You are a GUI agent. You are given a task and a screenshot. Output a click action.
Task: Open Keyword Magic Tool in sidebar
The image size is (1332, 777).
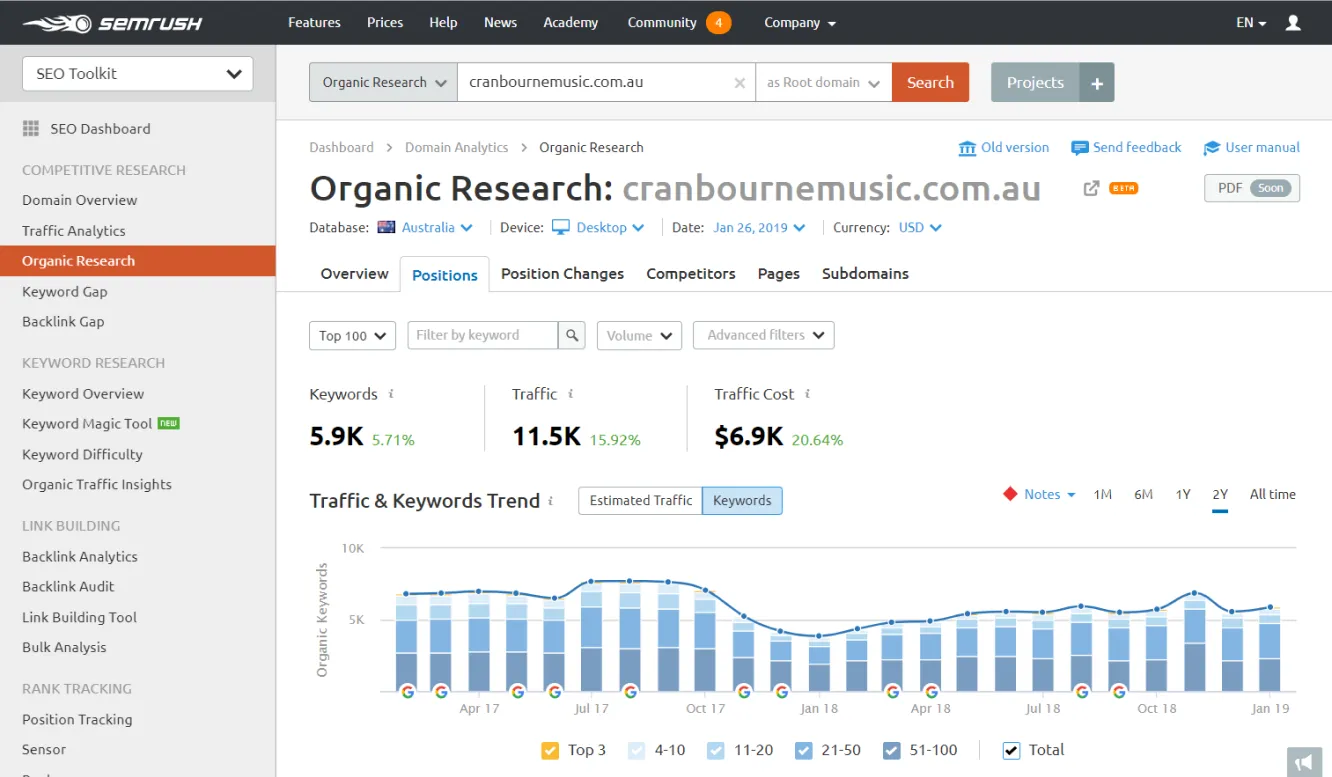tap(87, 424)
